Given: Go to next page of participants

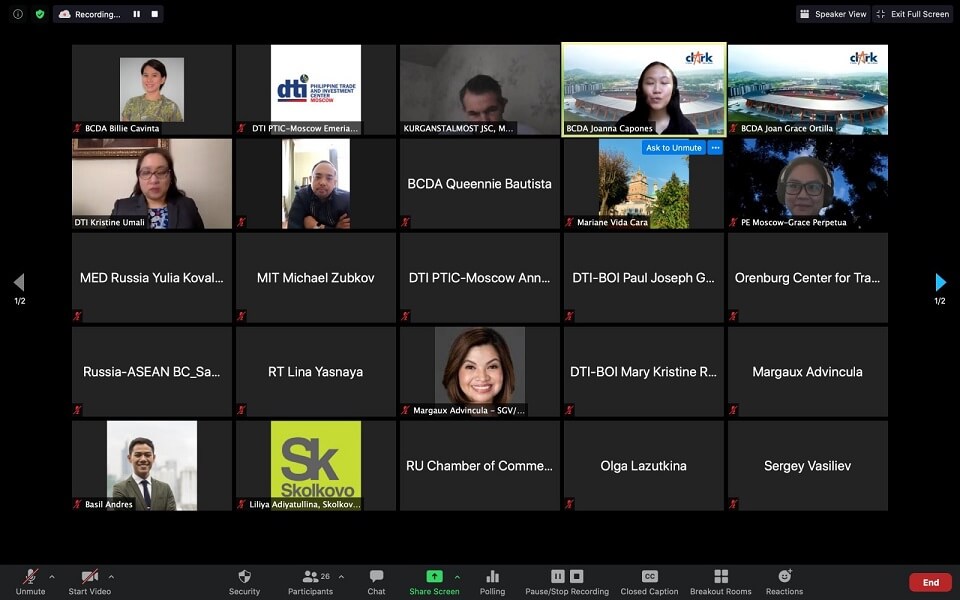Looking at the screenshot, I should click(x=940, y=283).
